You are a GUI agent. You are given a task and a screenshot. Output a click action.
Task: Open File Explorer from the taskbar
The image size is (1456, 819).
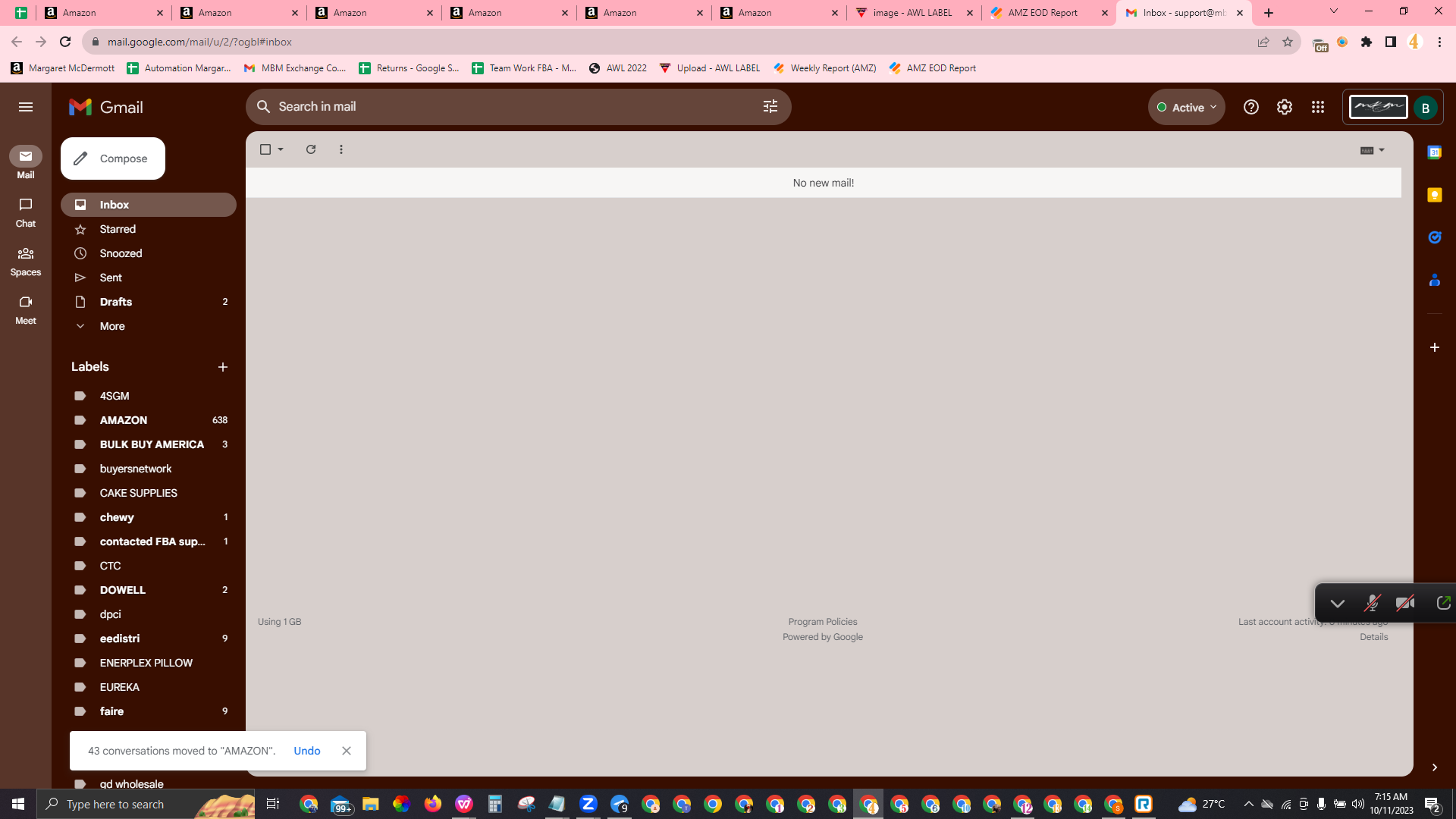click(x=371, y=804)
